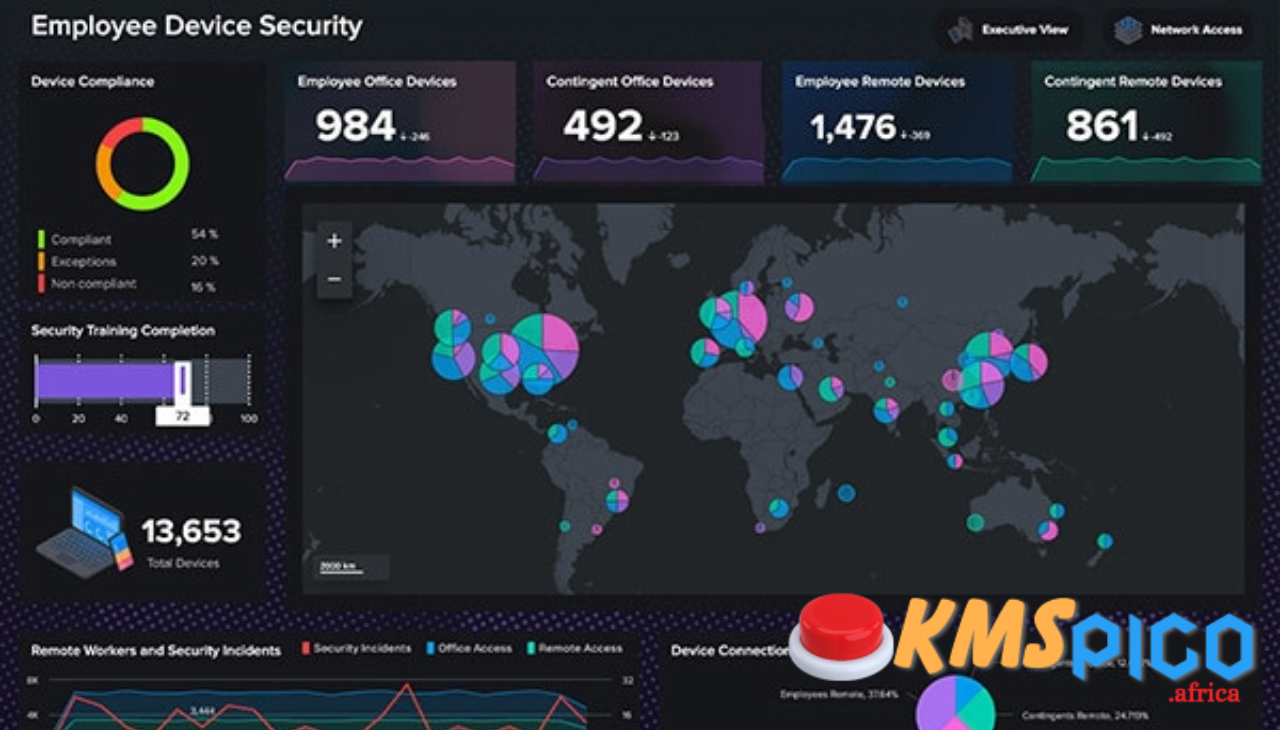Click the 16 % Non compliant value

click(204, 286)
